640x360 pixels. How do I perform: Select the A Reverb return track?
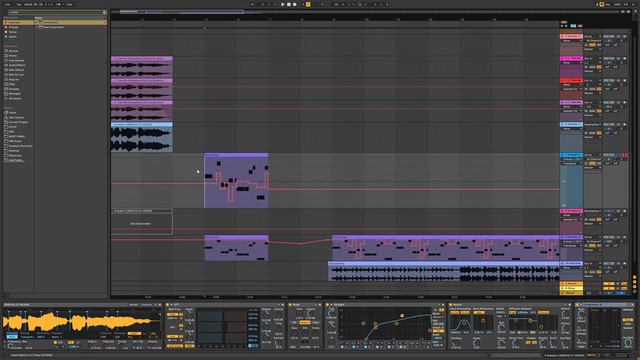pos(571,284)
